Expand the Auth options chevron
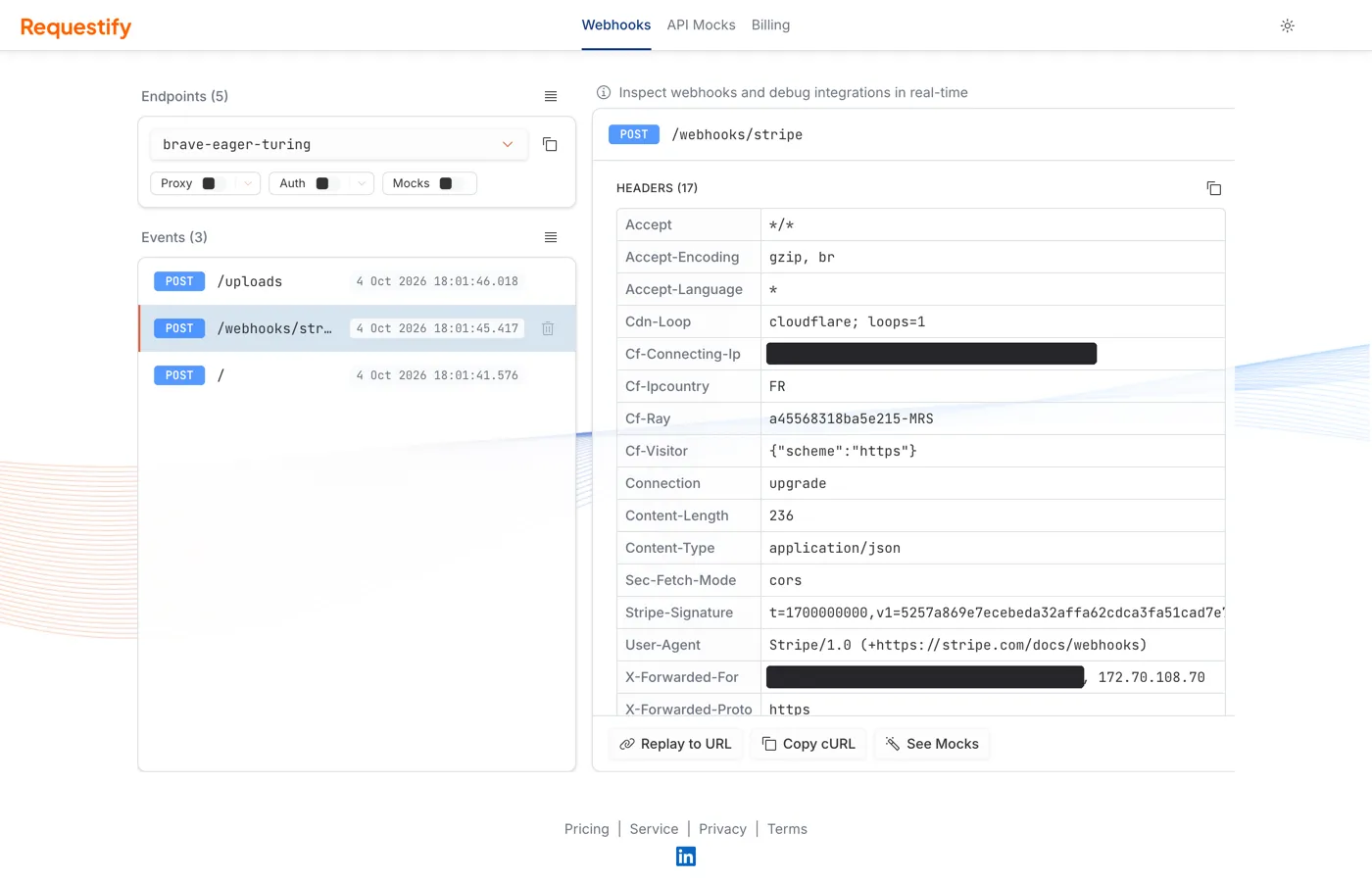1372x882 pixels. [x=362, y=183]
